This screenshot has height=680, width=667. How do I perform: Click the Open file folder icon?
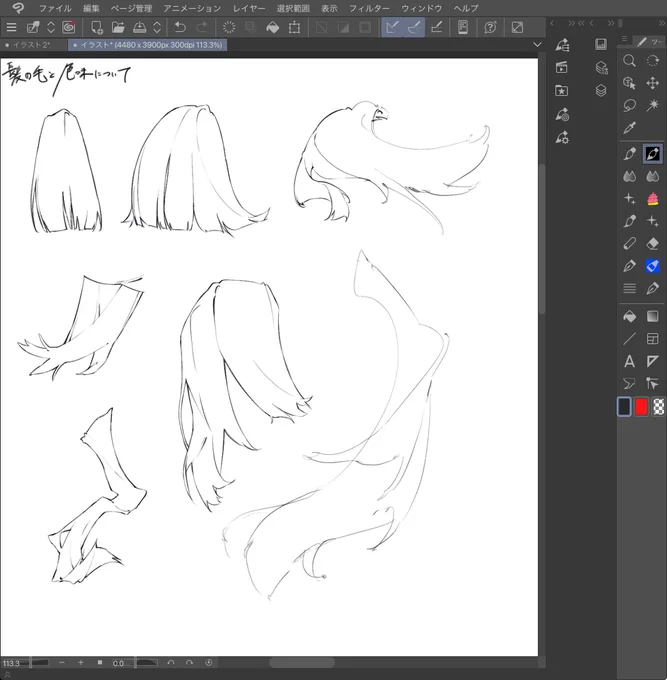(x=118, y=28)
